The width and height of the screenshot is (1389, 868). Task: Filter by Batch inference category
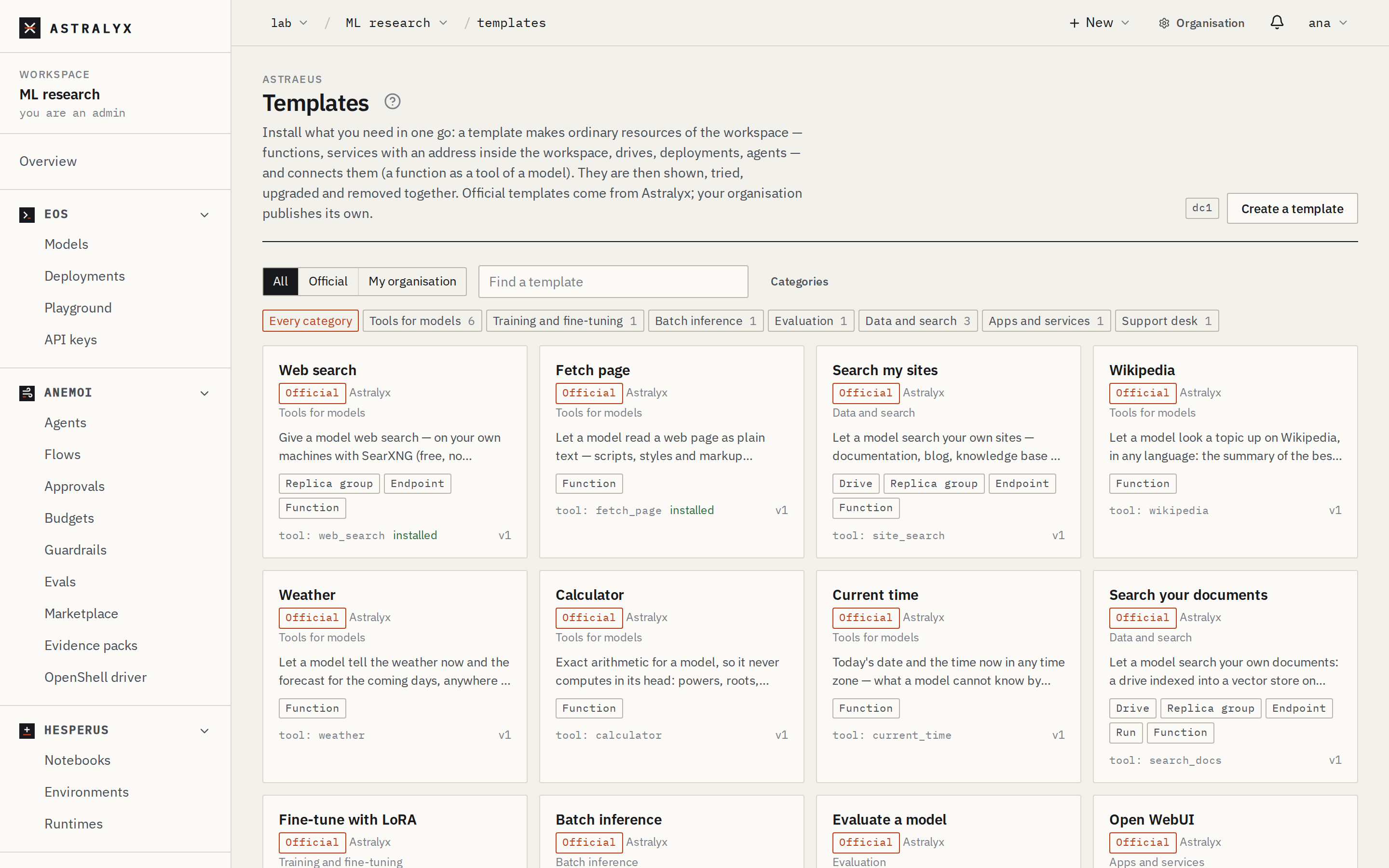coord(706,321)
